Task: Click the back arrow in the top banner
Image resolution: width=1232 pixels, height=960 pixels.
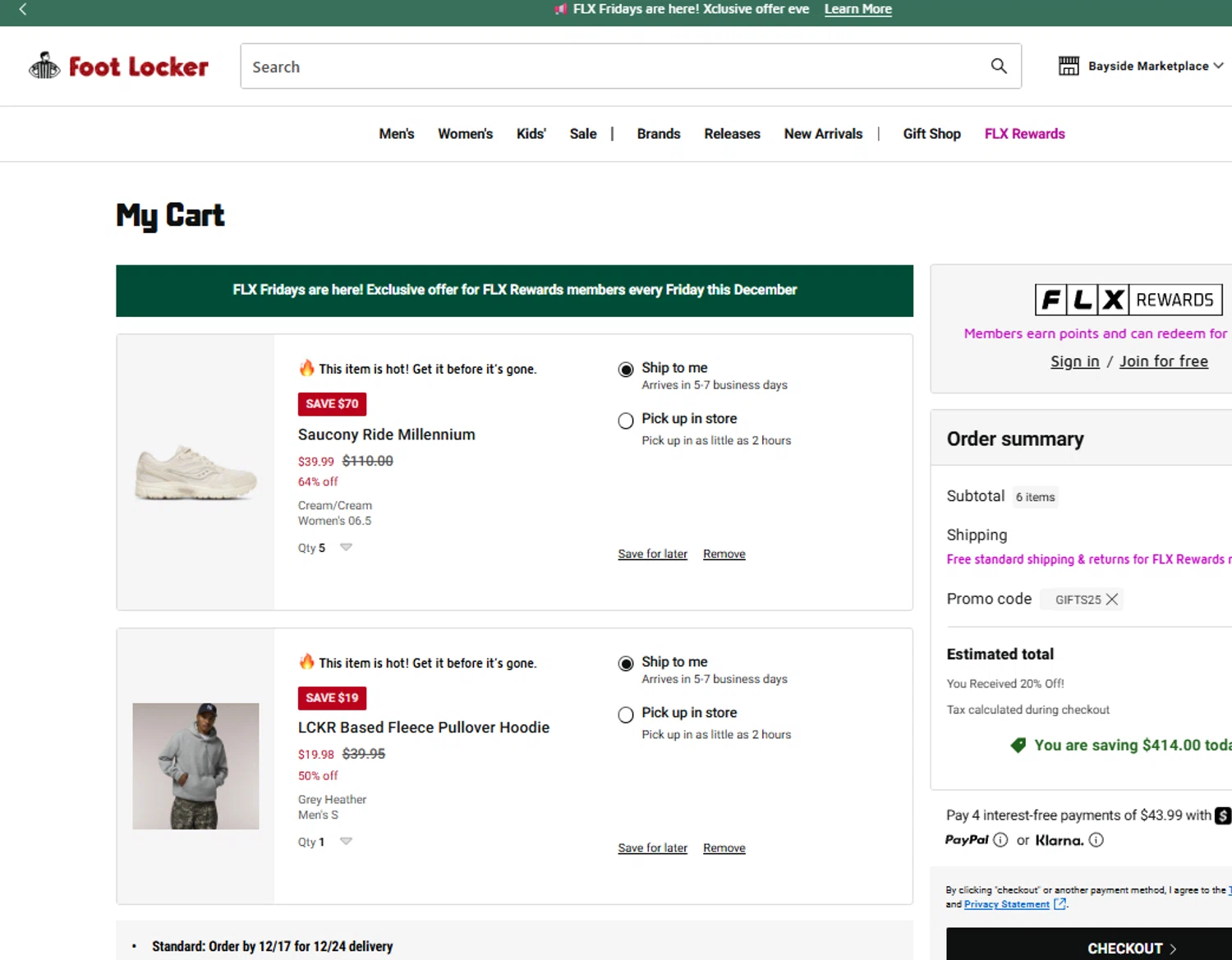Action: click(x=23, y=9)
